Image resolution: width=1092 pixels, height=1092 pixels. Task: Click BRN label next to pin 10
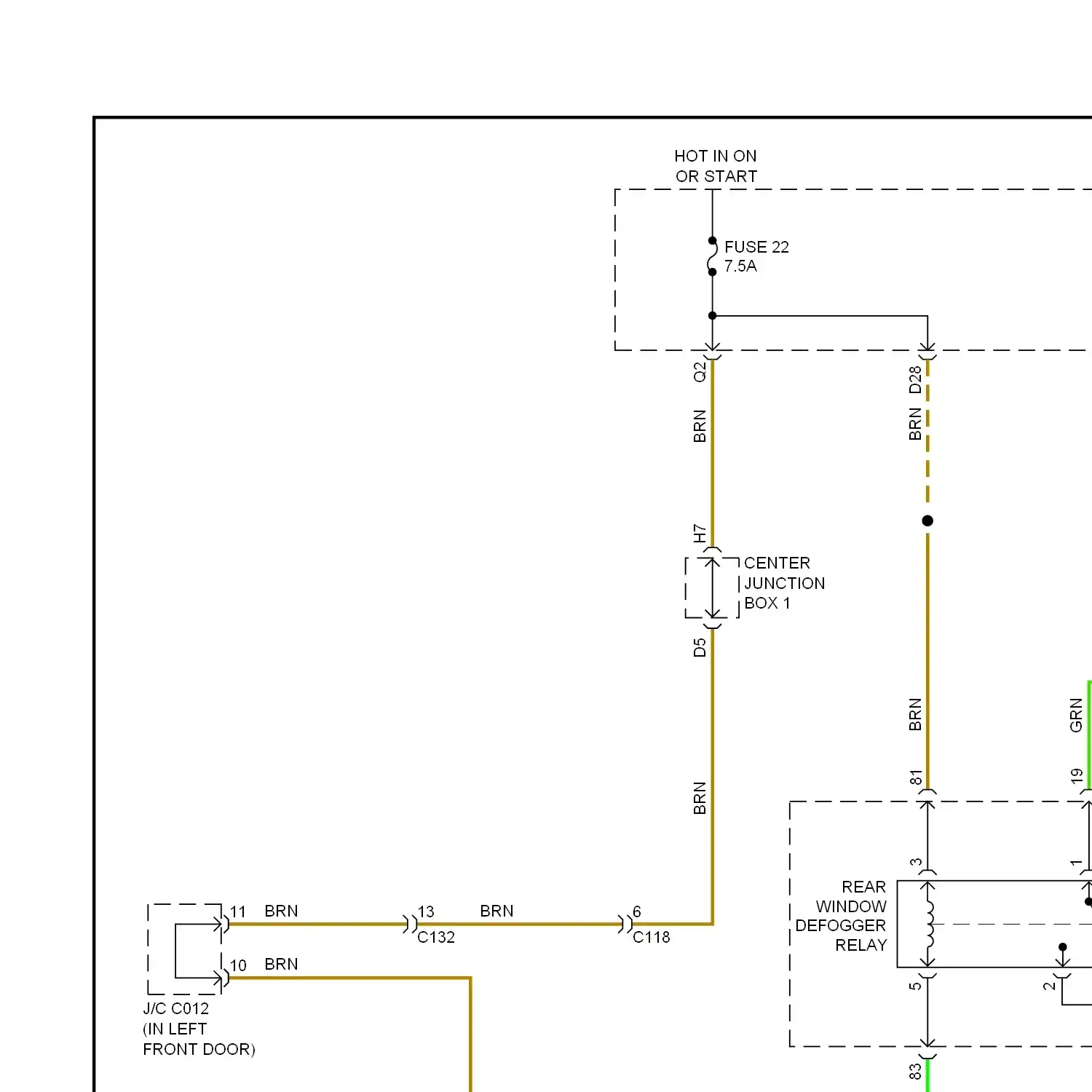(281, 965)
